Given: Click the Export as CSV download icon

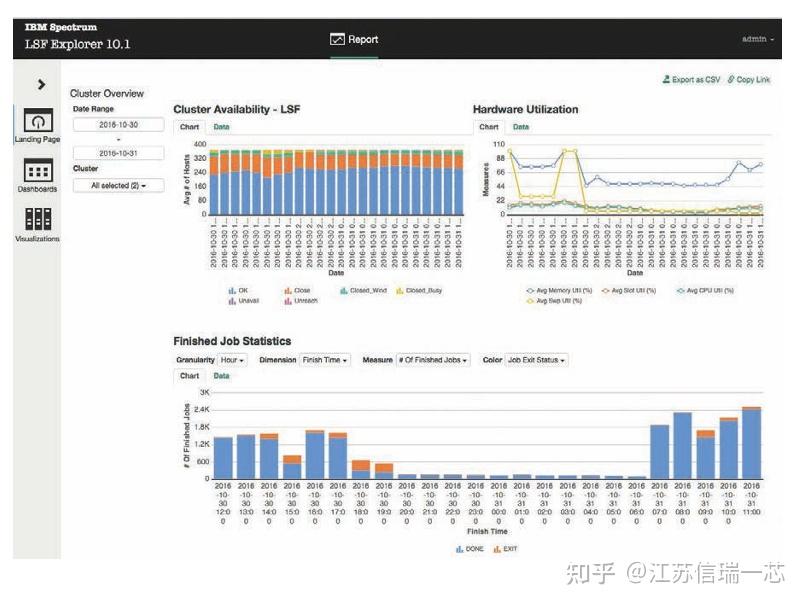Looking at the screenshot, I should pos(665,79).
